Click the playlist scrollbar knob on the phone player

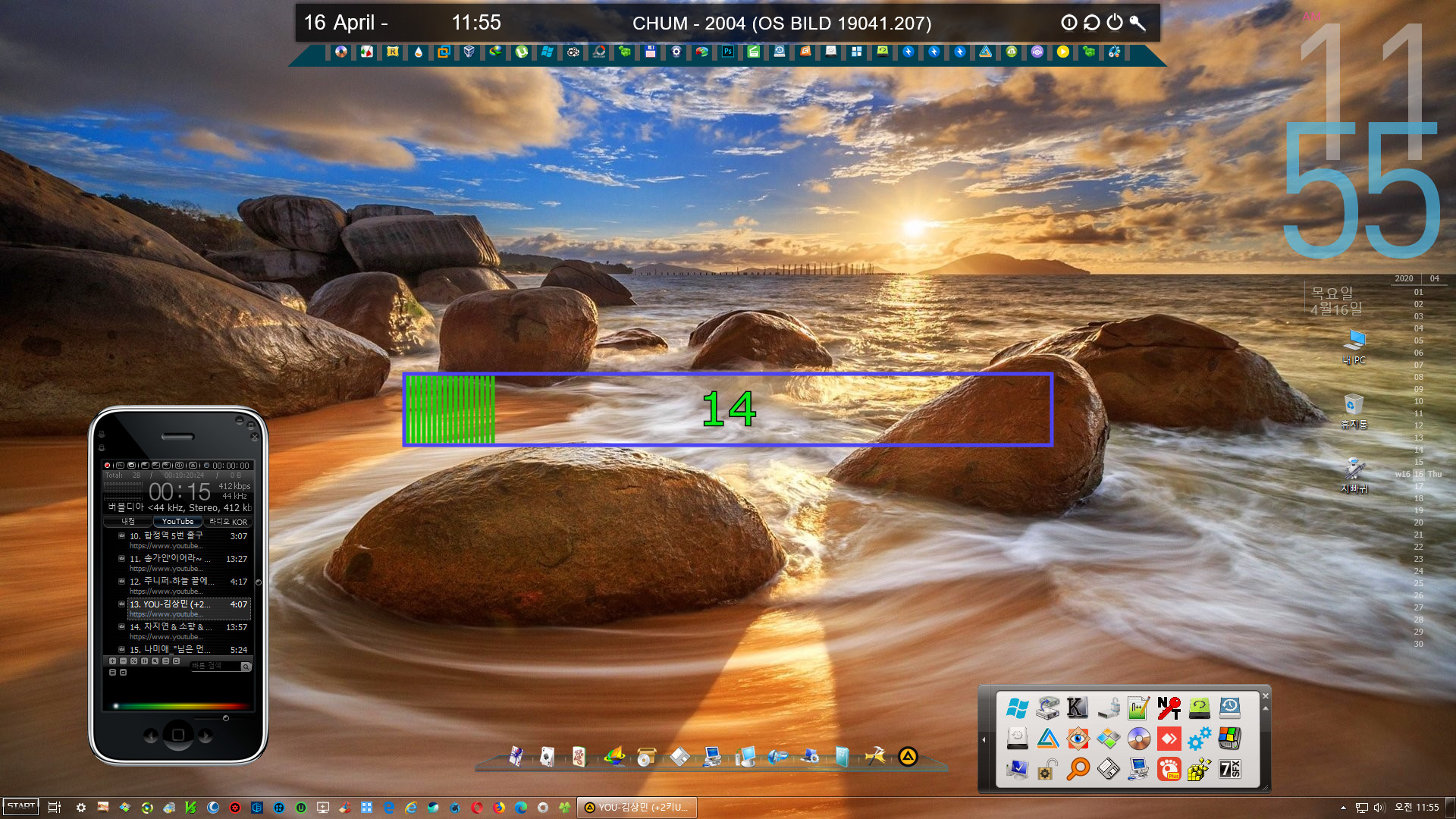click(x=259, y=582)
